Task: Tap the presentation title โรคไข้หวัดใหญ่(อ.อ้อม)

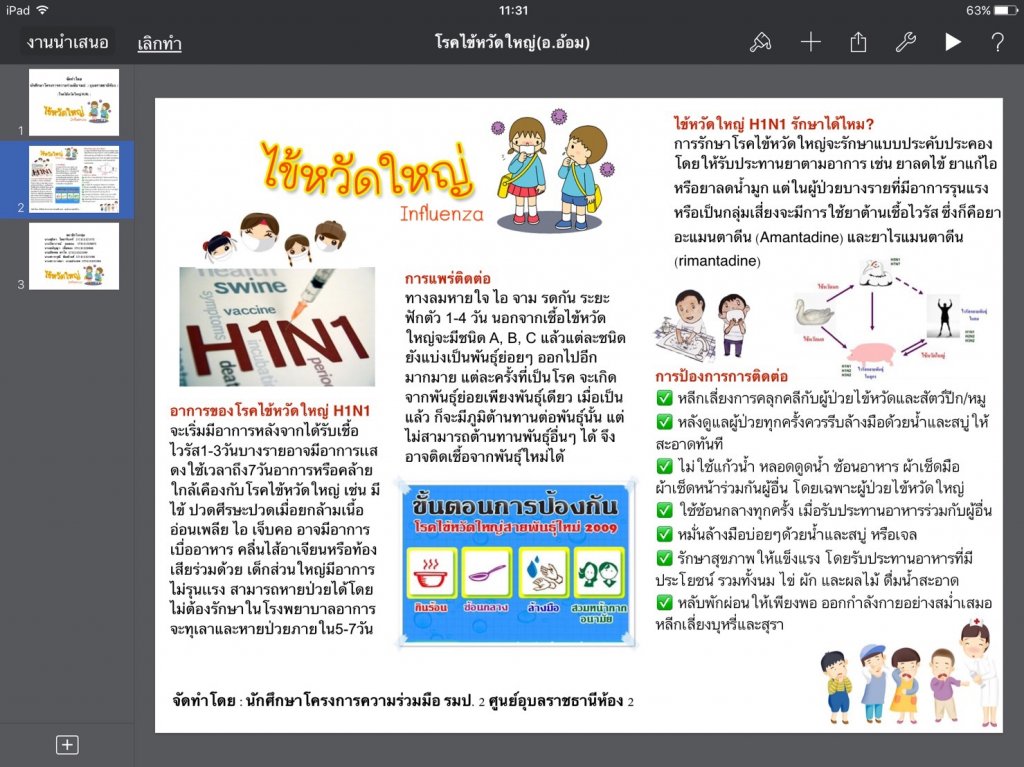Action: 512,42
